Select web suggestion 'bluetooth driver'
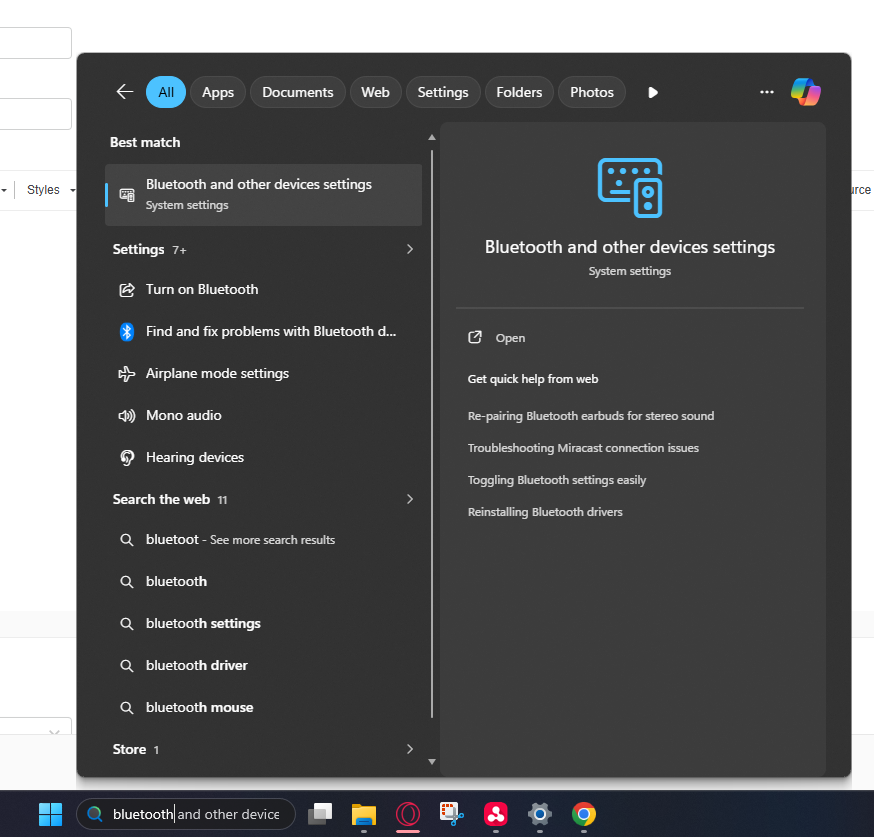874x837 pixels. tap(263, 665)
